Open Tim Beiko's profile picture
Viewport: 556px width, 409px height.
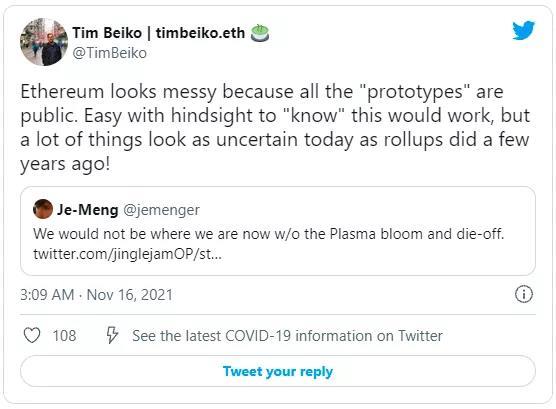tap(44, 42)
